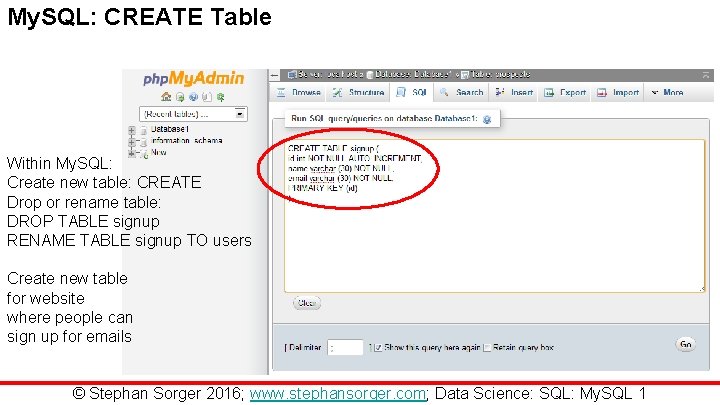Click top-right page settings collapse icon
This screenshot has width=720, height=405.
(706, 75)
